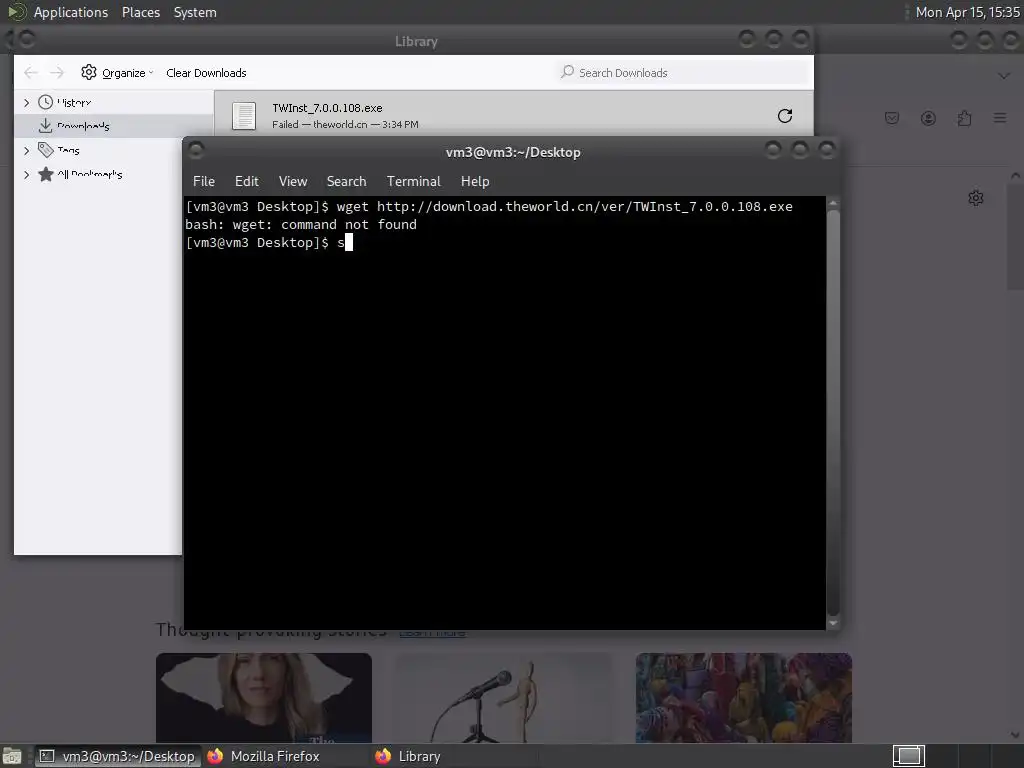Click the terminal scrollbar up arrow

(833, 203)
